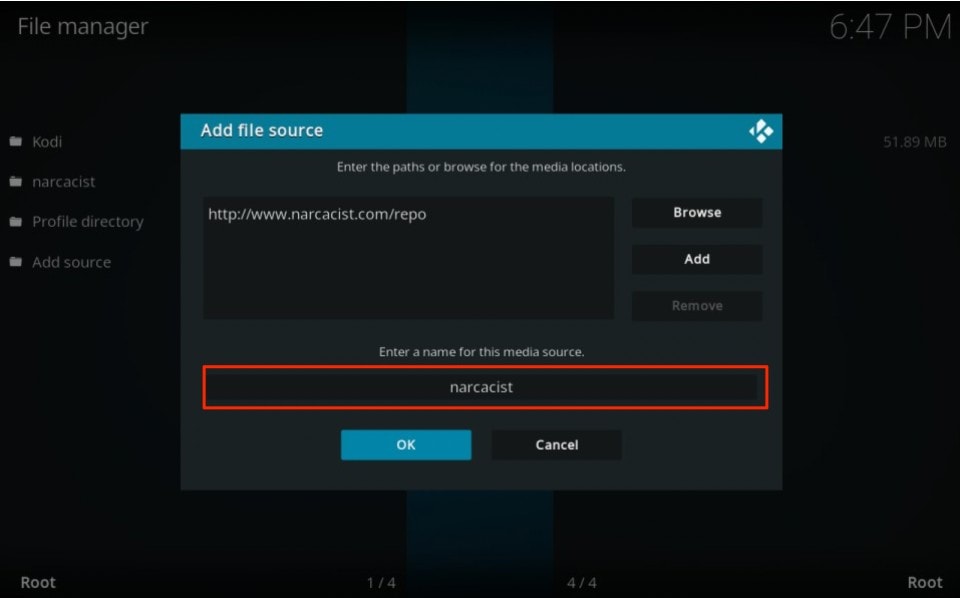Click the Root label at bottom left
This screenshot has width=960, height=598.
tap(38, 582)
